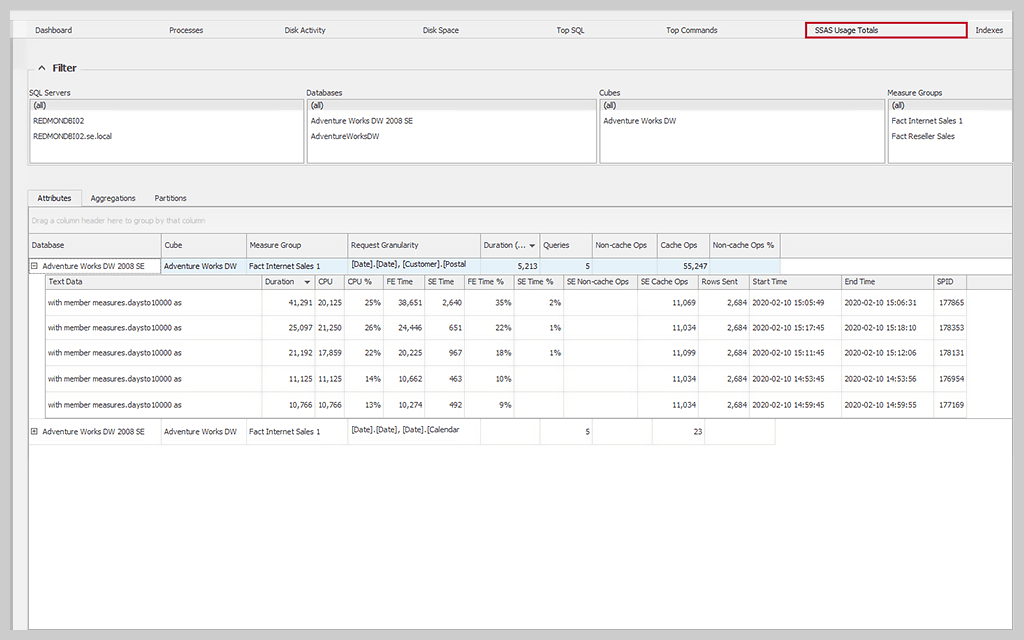Sort results by the Cache Ops column
The width and height of the screenshot is (1024, 640).
[680, 245]
